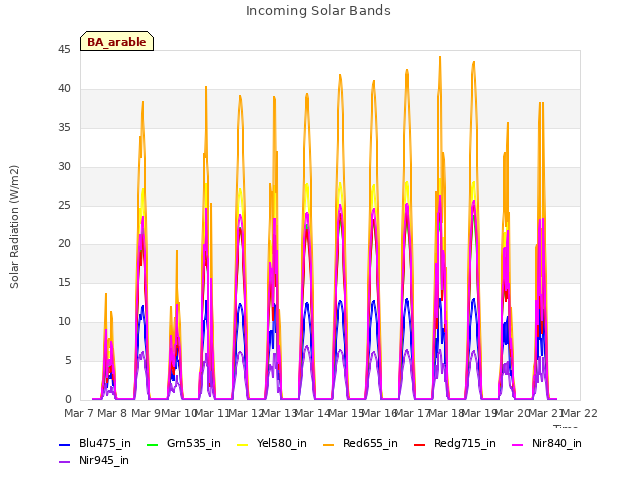The image size is (640, 480).
Task: Click the Mar 7 x-axis tick label
Action: [x=78, y=413]
